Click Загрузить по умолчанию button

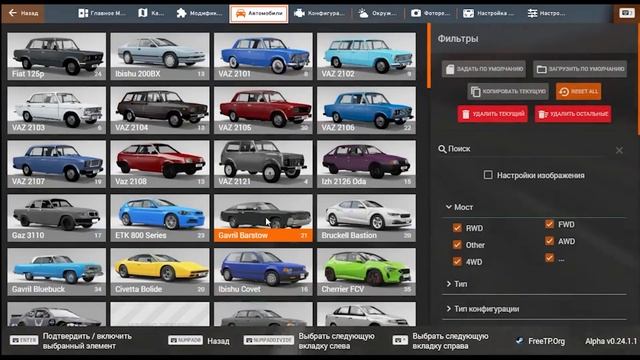(x=580, y=69)
